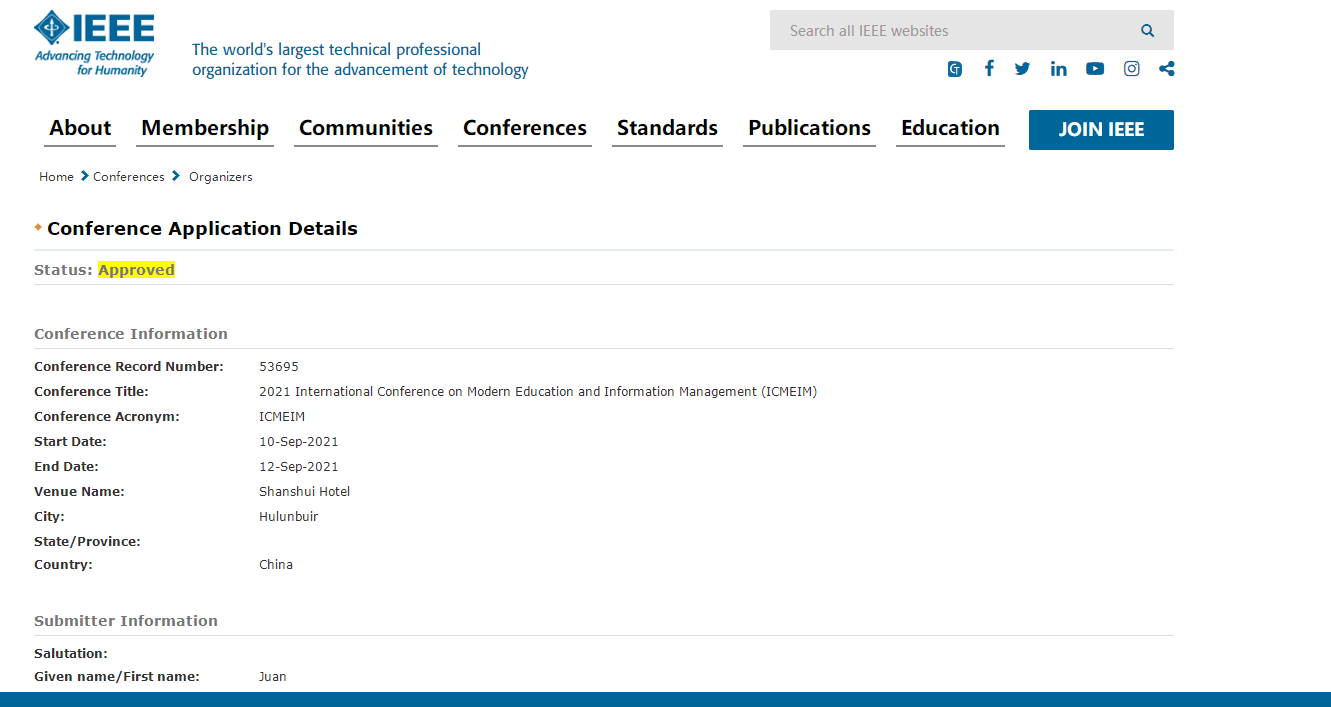Click country value China
The width and height of the screenshot is (1331, 707).
[276, 565]
